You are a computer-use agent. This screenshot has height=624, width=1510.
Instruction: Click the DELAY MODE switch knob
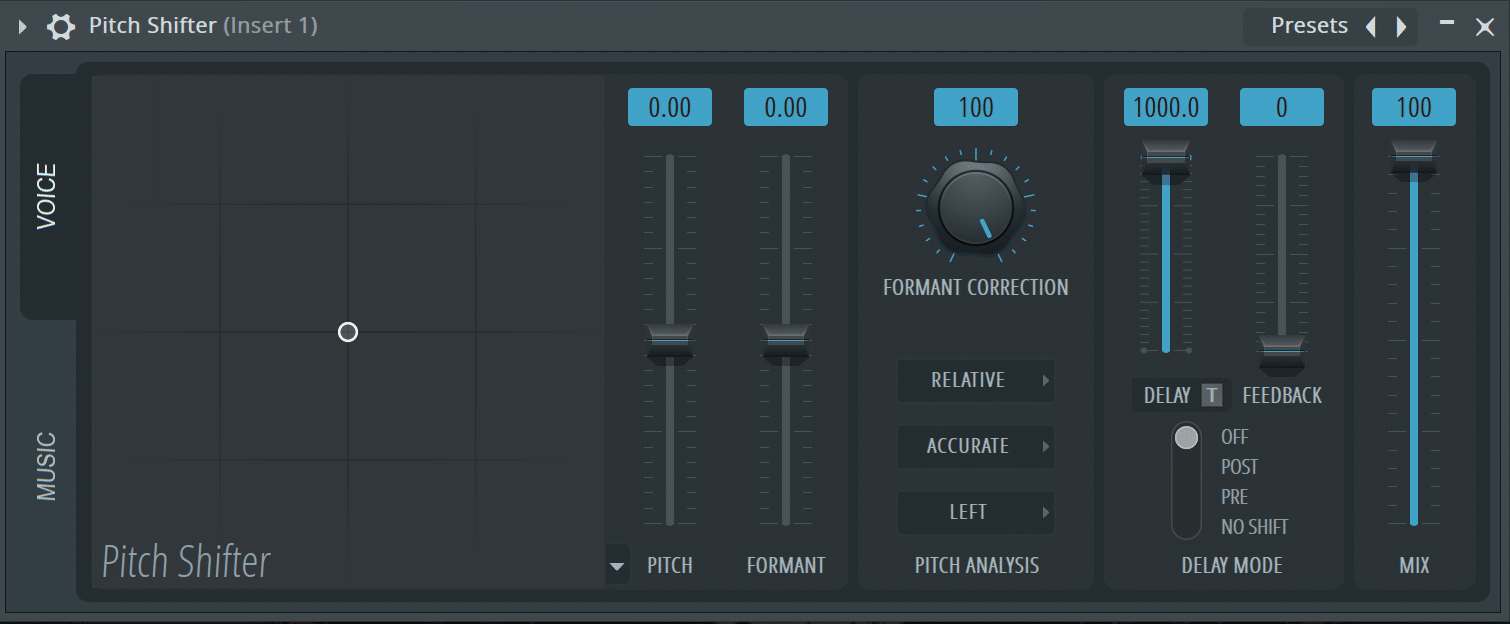click(x=1186, y=438)
